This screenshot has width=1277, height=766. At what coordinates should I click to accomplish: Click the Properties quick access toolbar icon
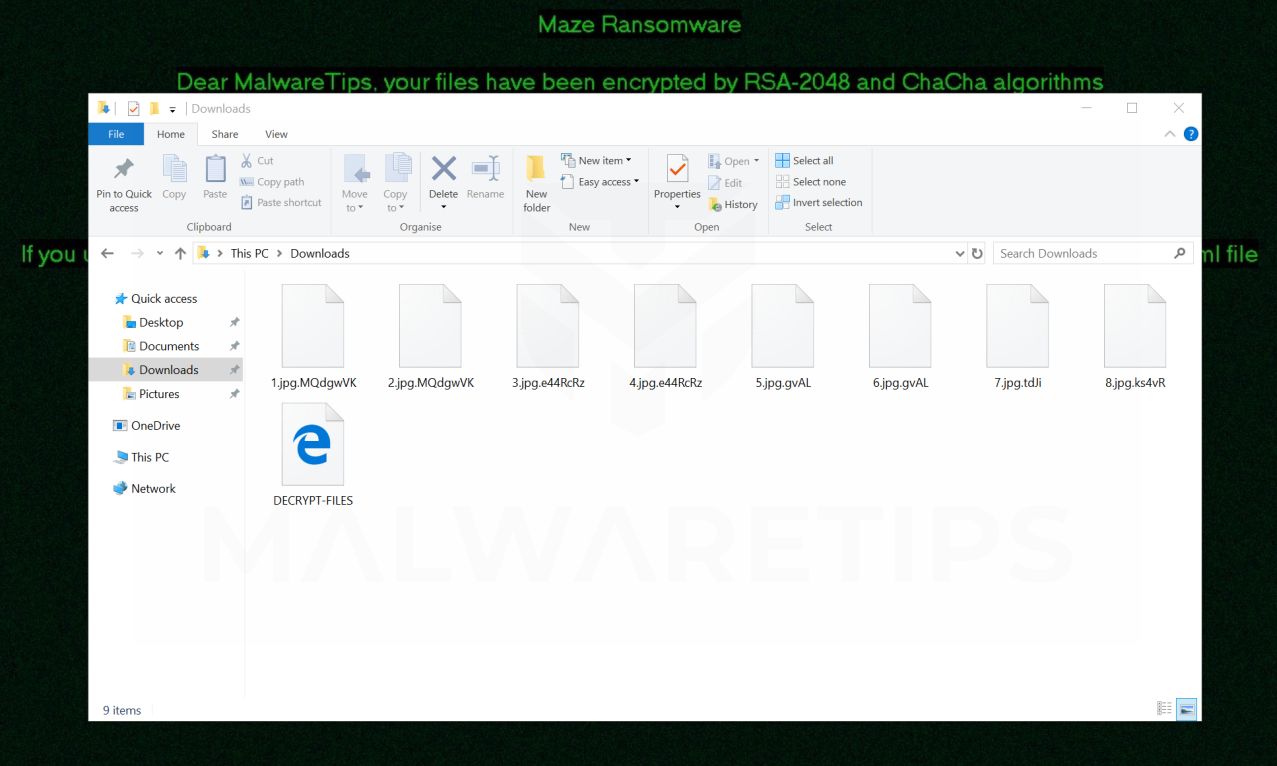133,108
